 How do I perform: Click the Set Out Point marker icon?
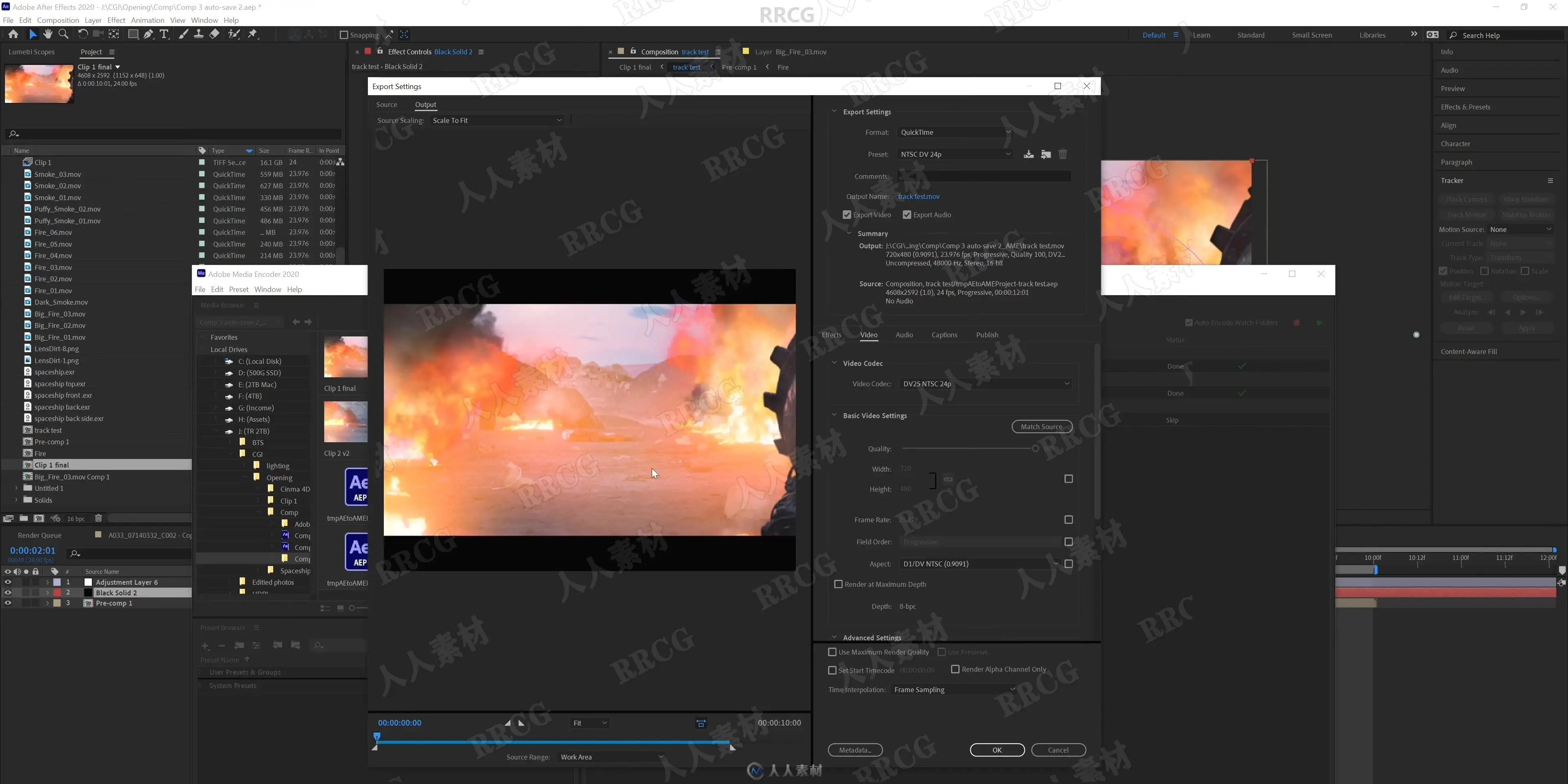point(521,723)
